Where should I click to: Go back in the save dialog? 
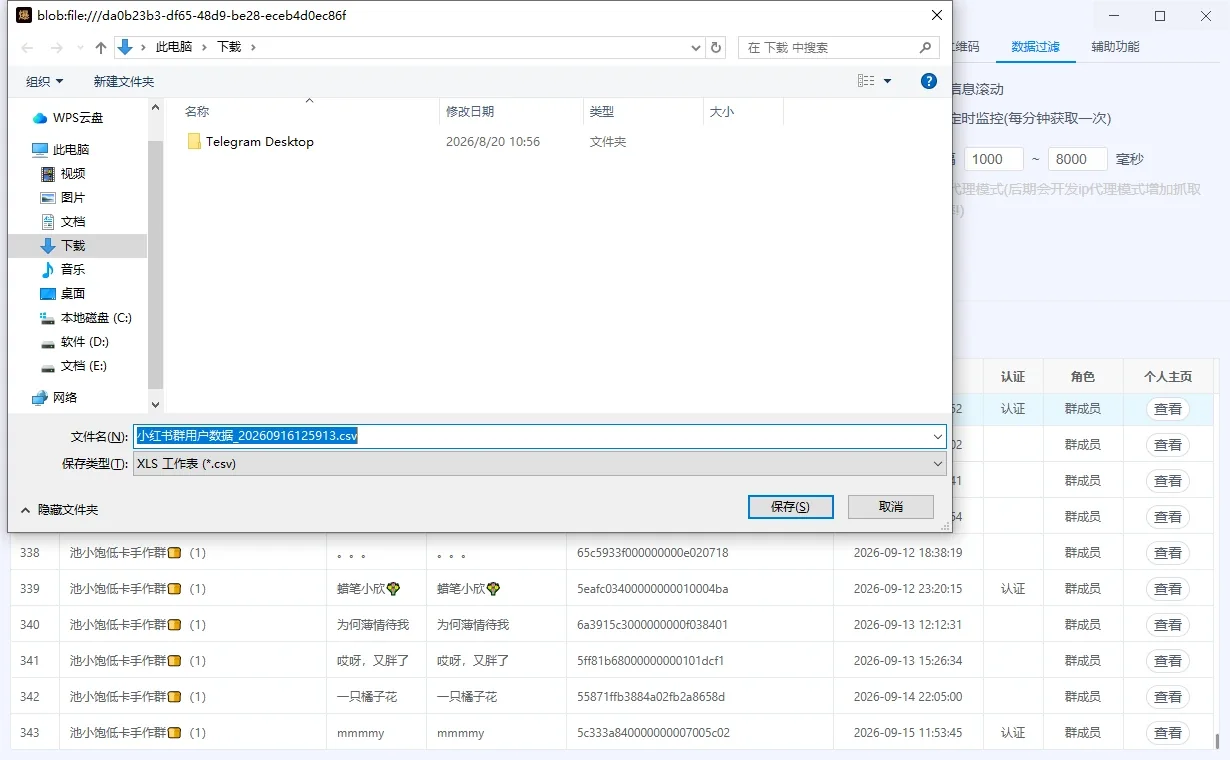point(28,48)
